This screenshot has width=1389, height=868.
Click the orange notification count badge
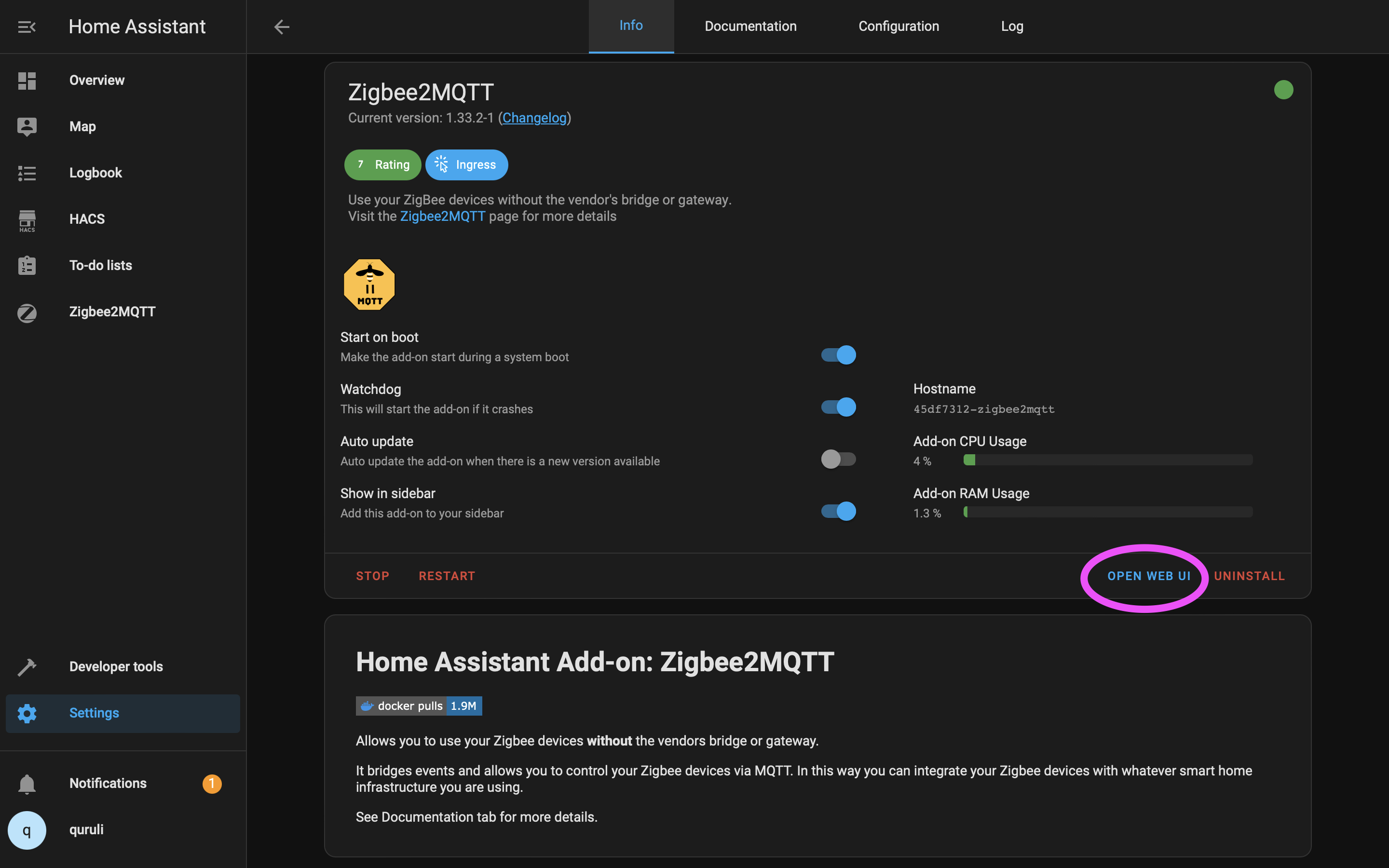tap(212, 784)
